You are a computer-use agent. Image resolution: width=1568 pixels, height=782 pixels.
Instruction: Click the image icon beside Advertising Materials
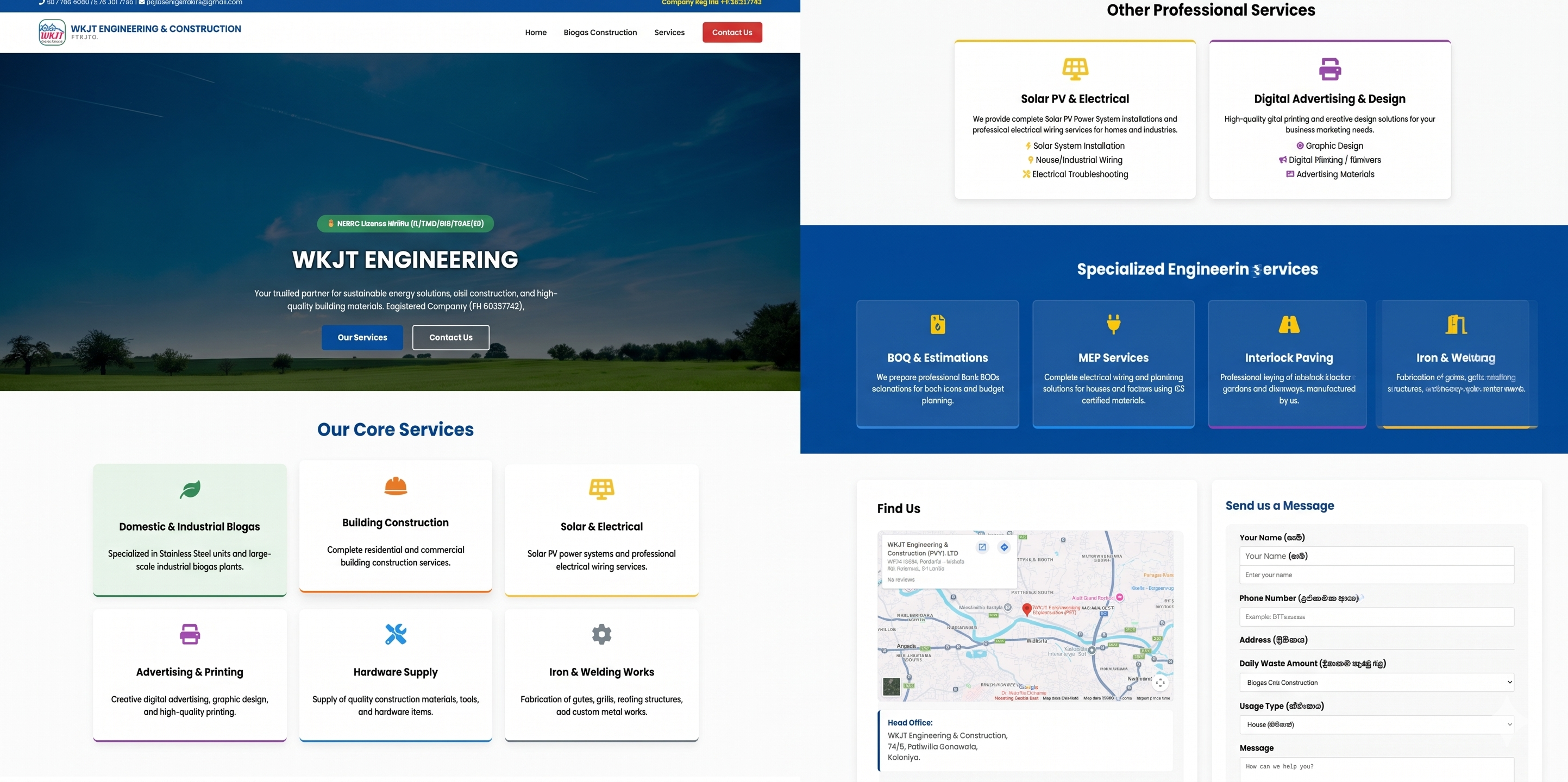[x=1290, y=174]
